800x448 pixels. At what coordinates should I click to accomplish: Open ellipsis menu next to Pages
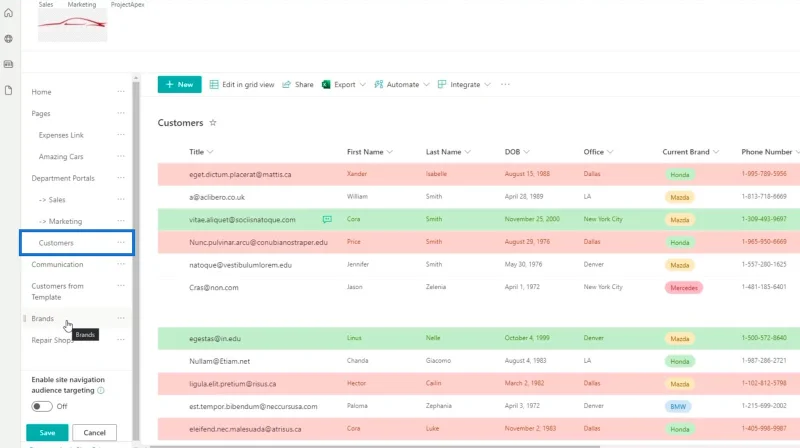(121, 113)
